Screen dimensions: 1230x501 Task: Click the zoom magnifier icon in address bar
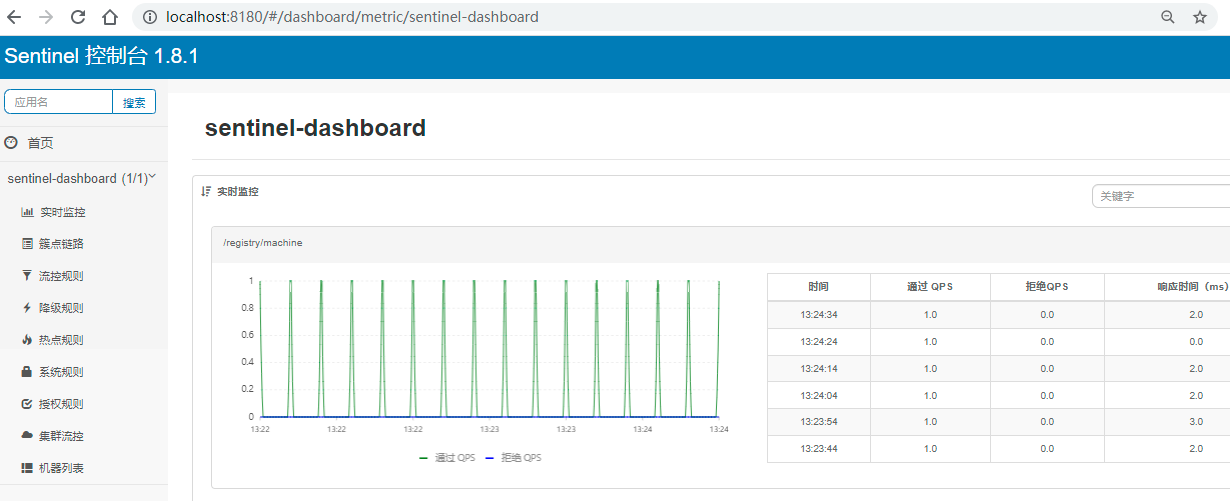click(x=1167, y=17)
